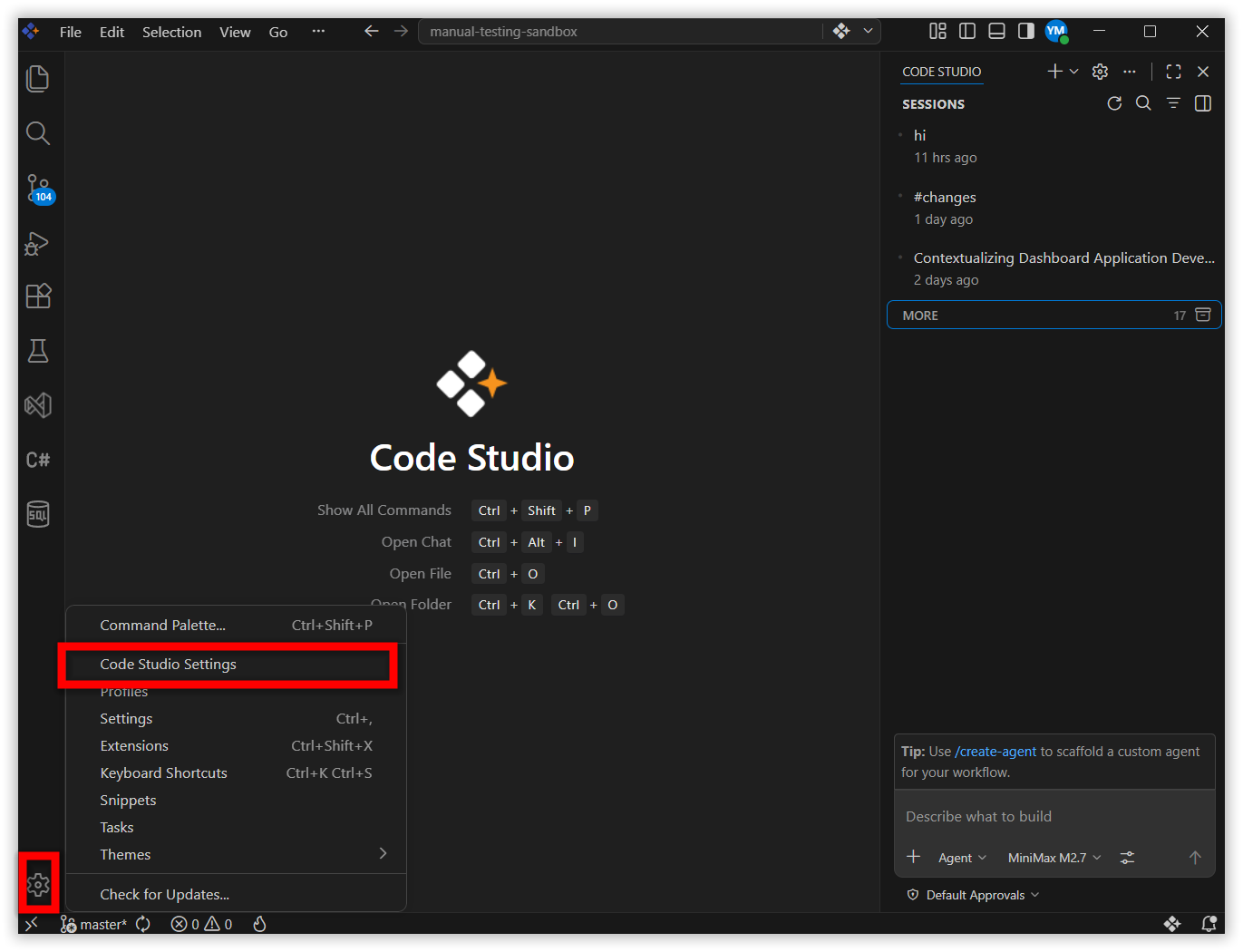Click the /create-agent link
Screen dimensions: 1243x952
pyautogui.click(x=995, y=752)
